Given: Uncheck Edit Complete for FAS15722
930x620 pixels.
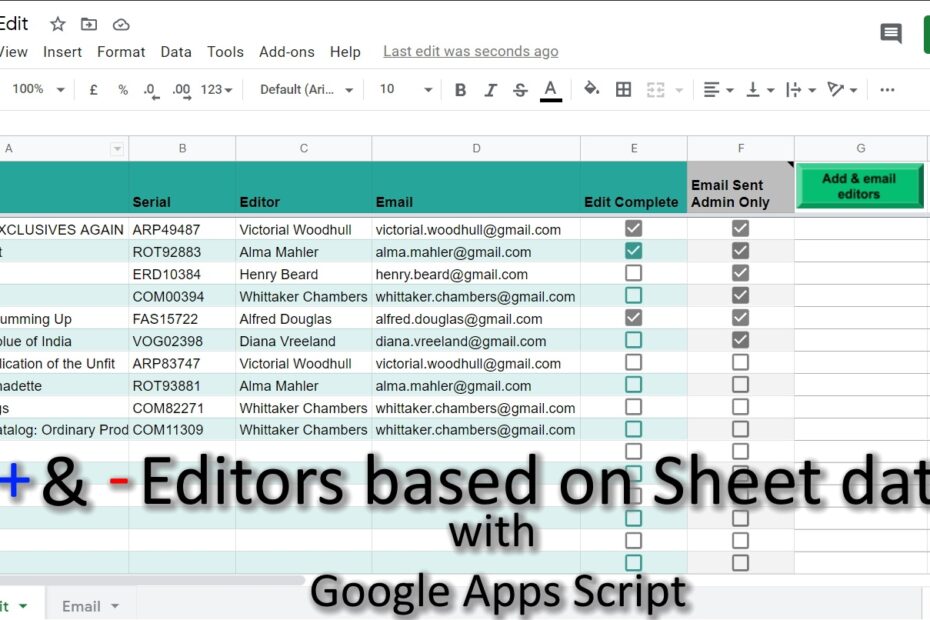Looking at the screenshot, I should (633, 317).
